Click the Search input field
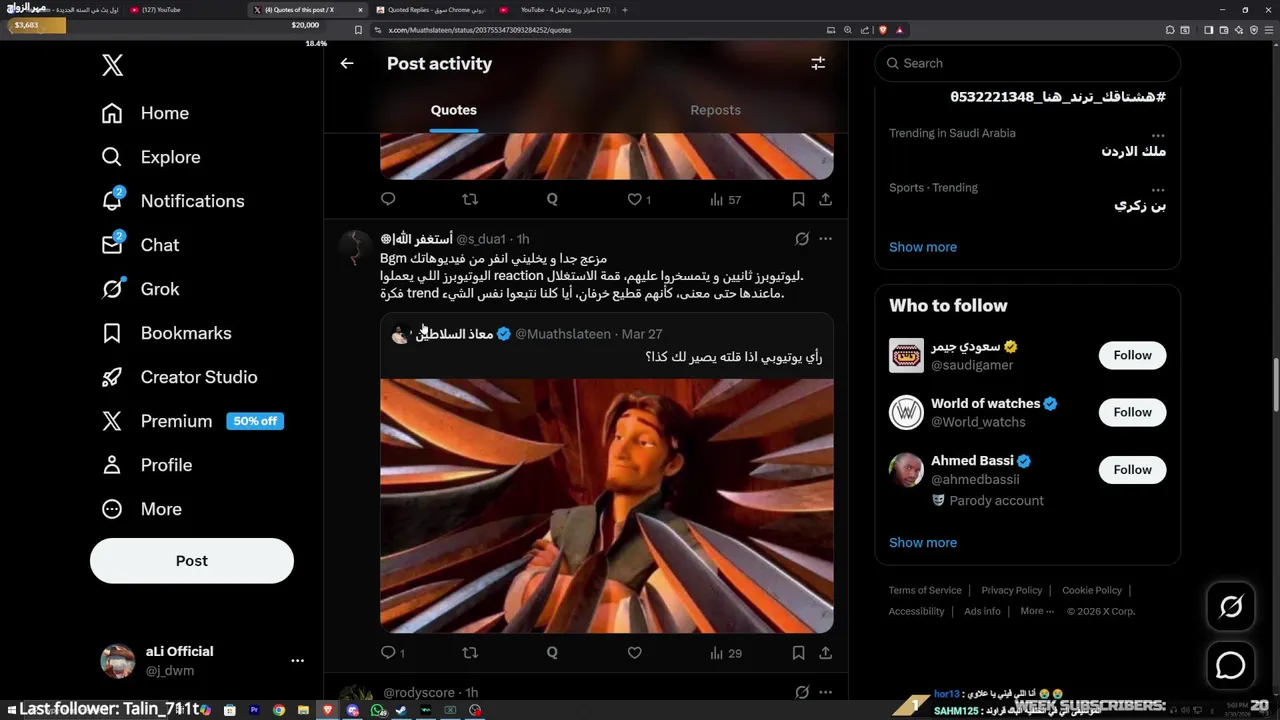 point(1027,63)
